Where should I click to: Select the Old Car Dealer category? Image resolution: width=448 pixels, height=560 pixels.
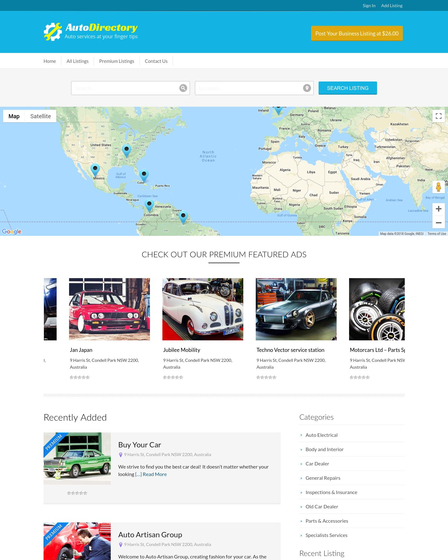click(x=322, y=506)
